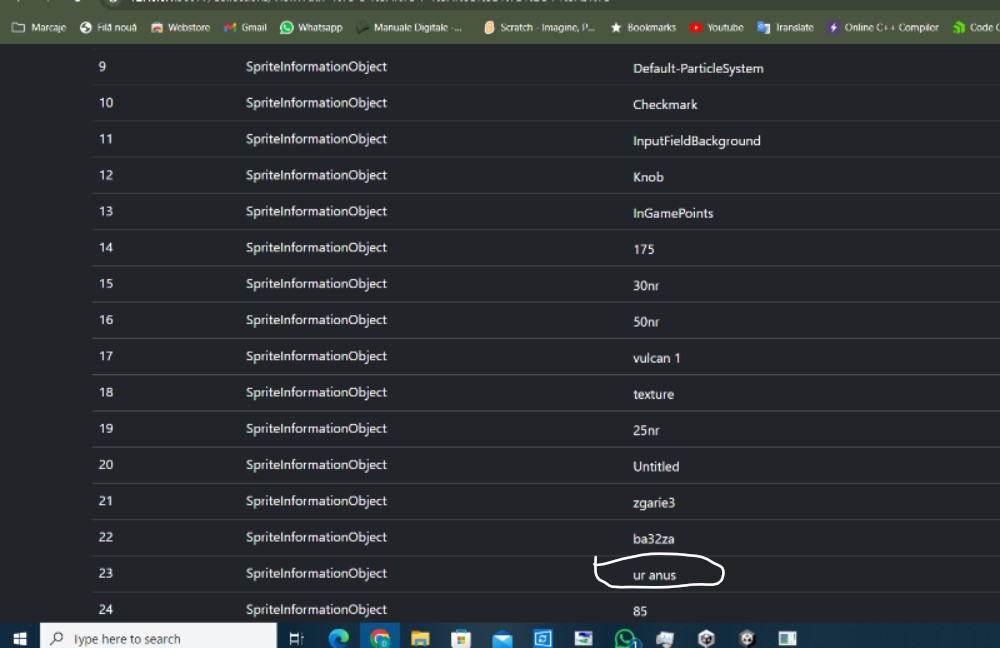Open the Online C++ Compiler bookmark
The image size is (1000, 648).
click(x=883, y=27)
